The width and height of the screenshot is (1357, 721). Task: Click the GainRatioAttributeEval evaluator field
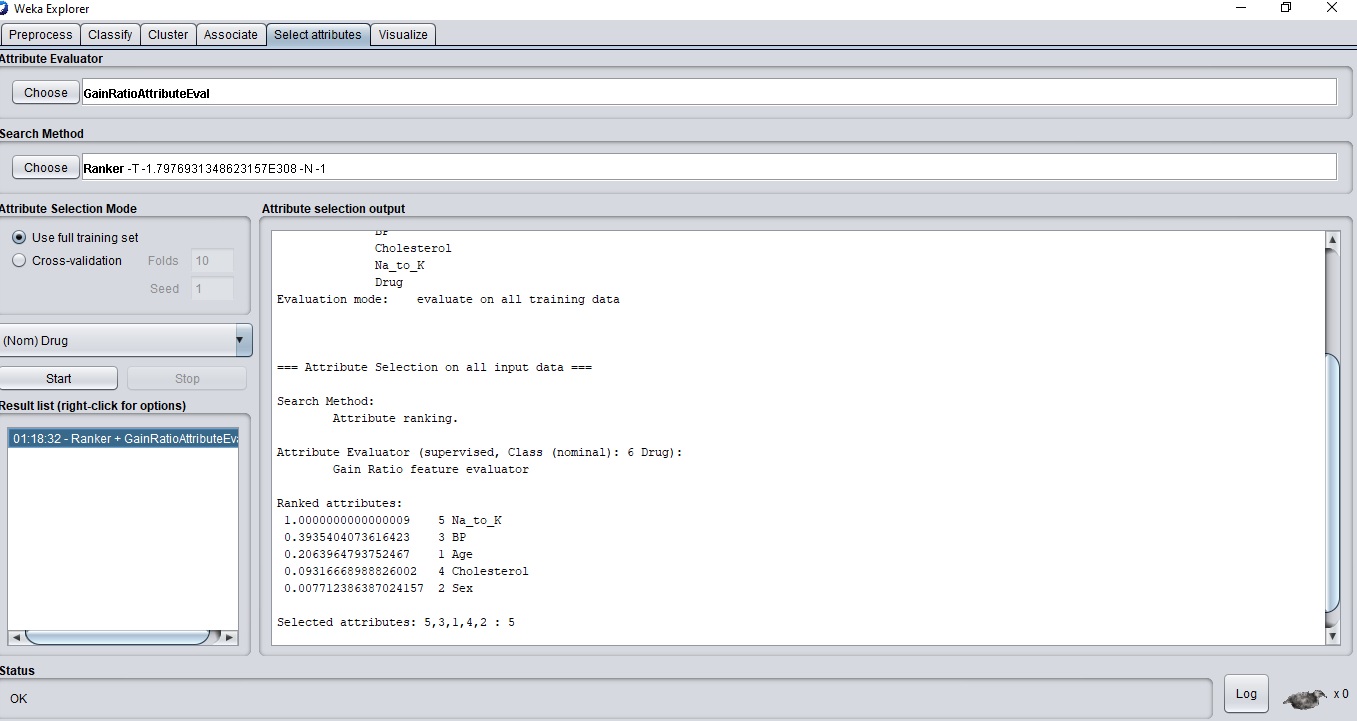[709, 92]
